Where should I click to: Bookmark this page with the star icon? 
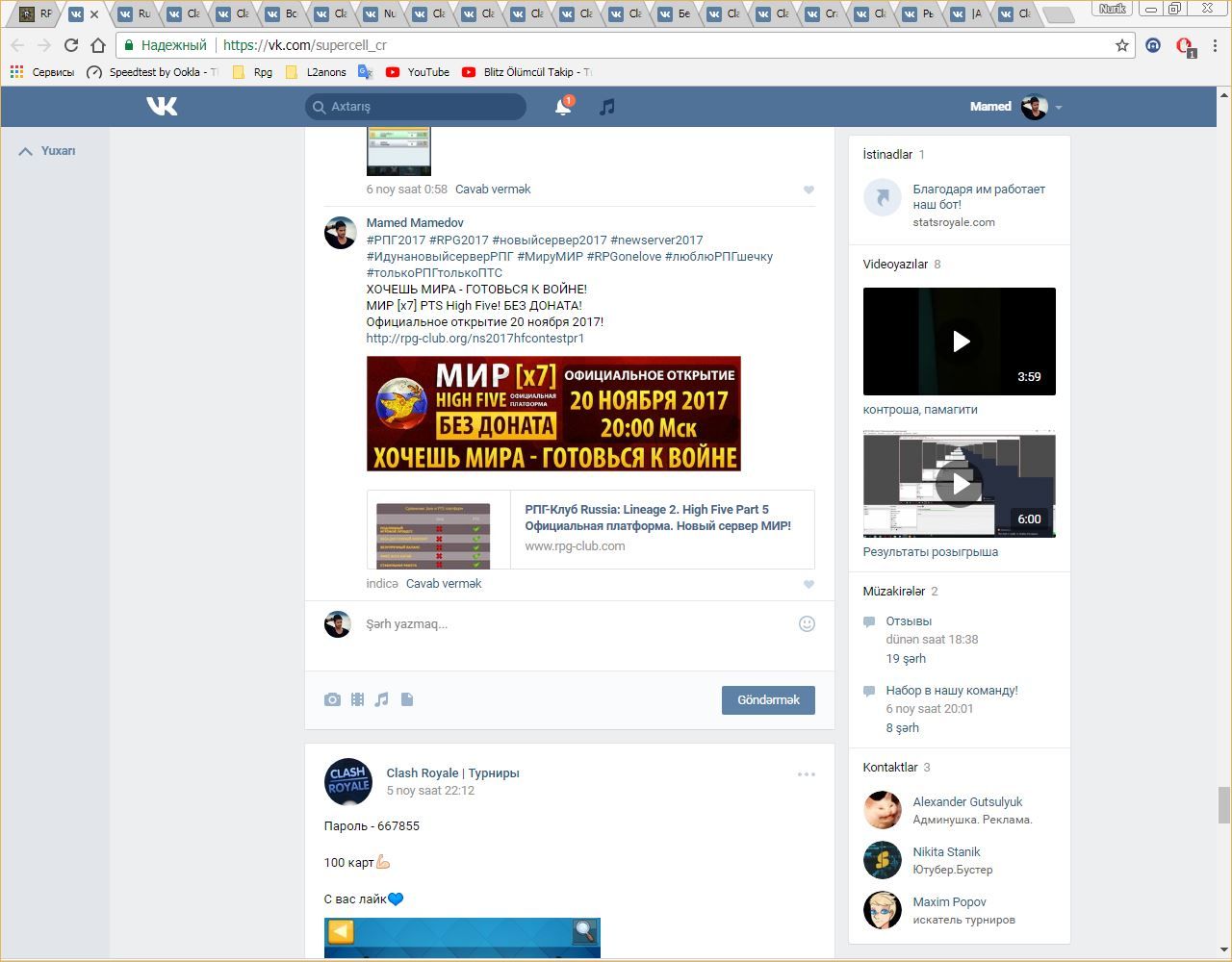pyautogui.click(x=1121, y=45)
